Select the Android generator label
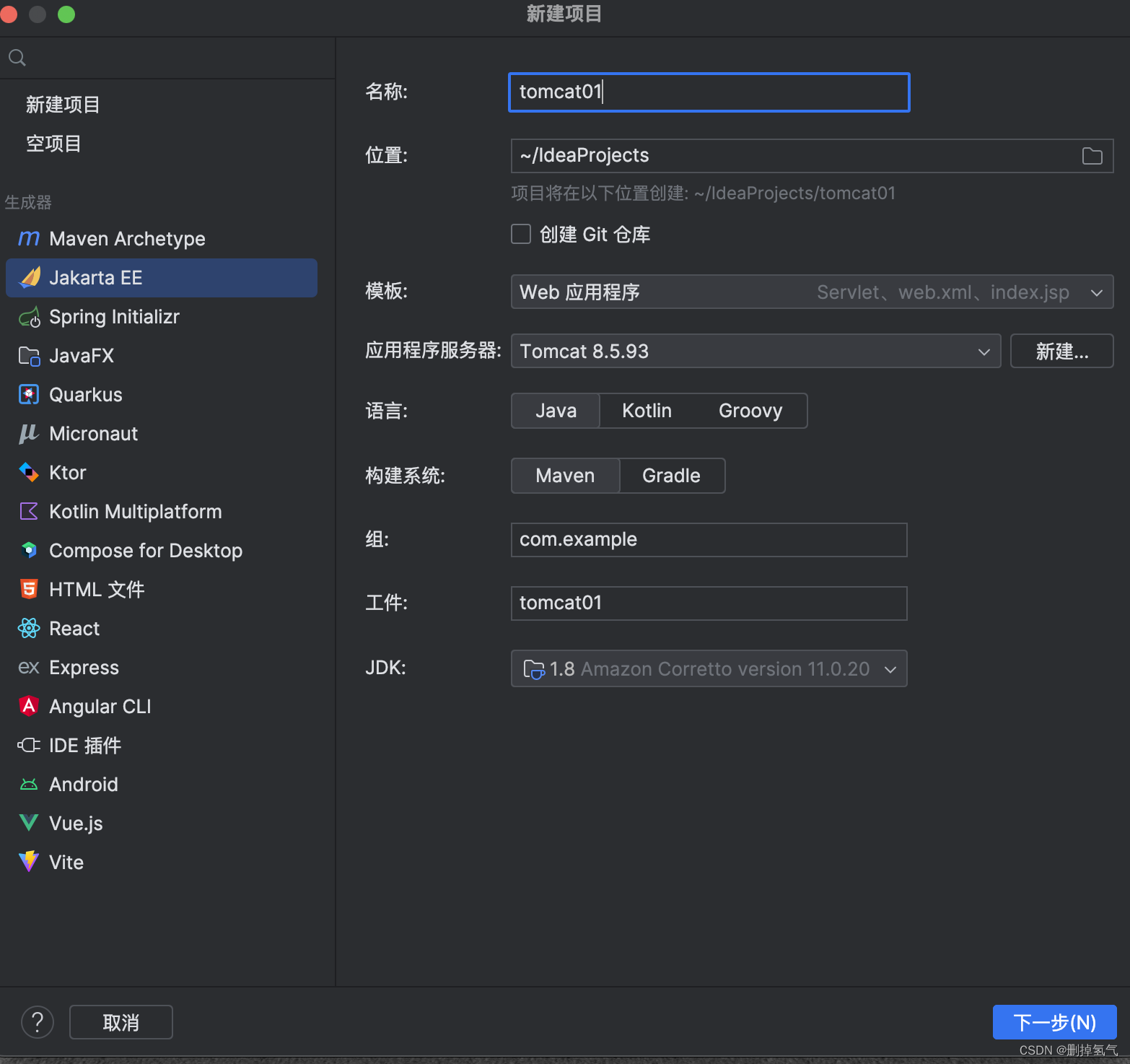The image size is (1130, 1064). (84, 785)
